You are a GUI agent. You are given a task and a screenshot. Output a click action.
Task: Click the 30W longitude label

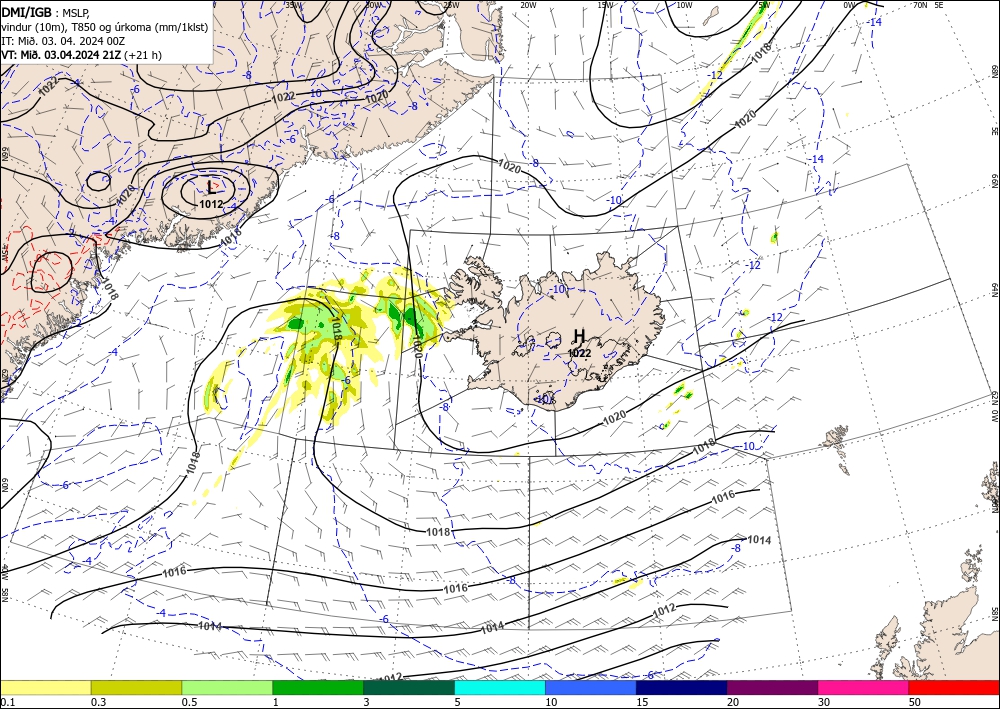coord(374,4)
